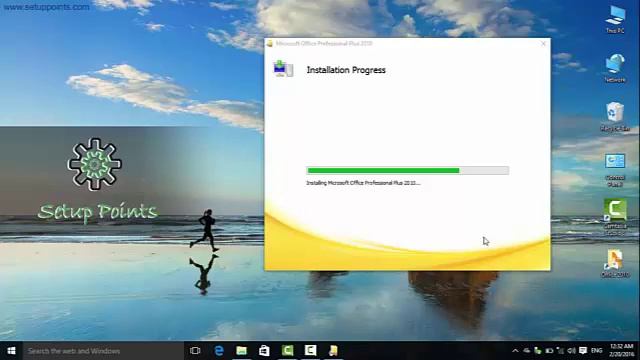Open the Recycle Bin desktop icon
The image size is (640, 360).
[615, 116]
